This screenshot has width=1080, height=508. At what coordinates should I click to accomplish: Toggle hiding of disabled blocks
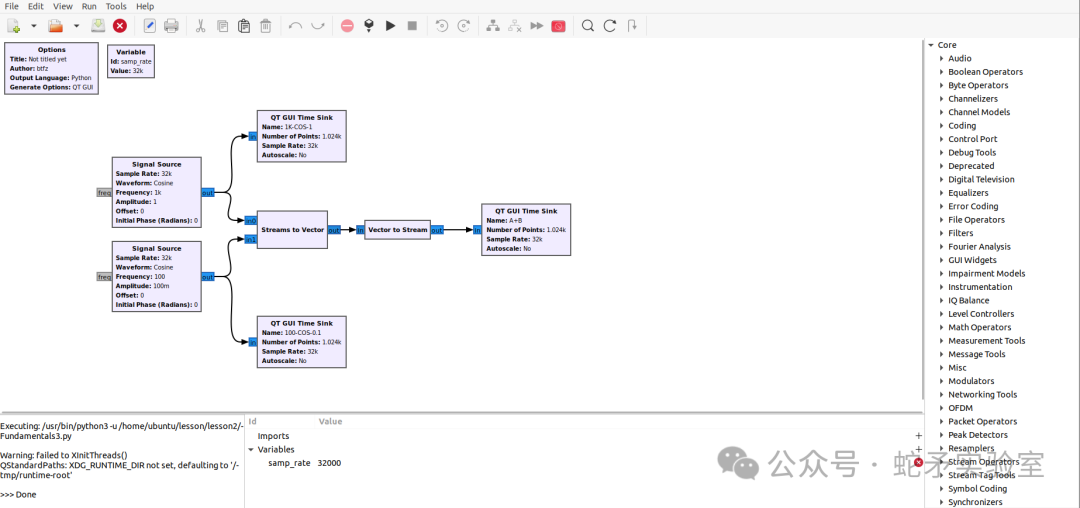pos(559,26)
